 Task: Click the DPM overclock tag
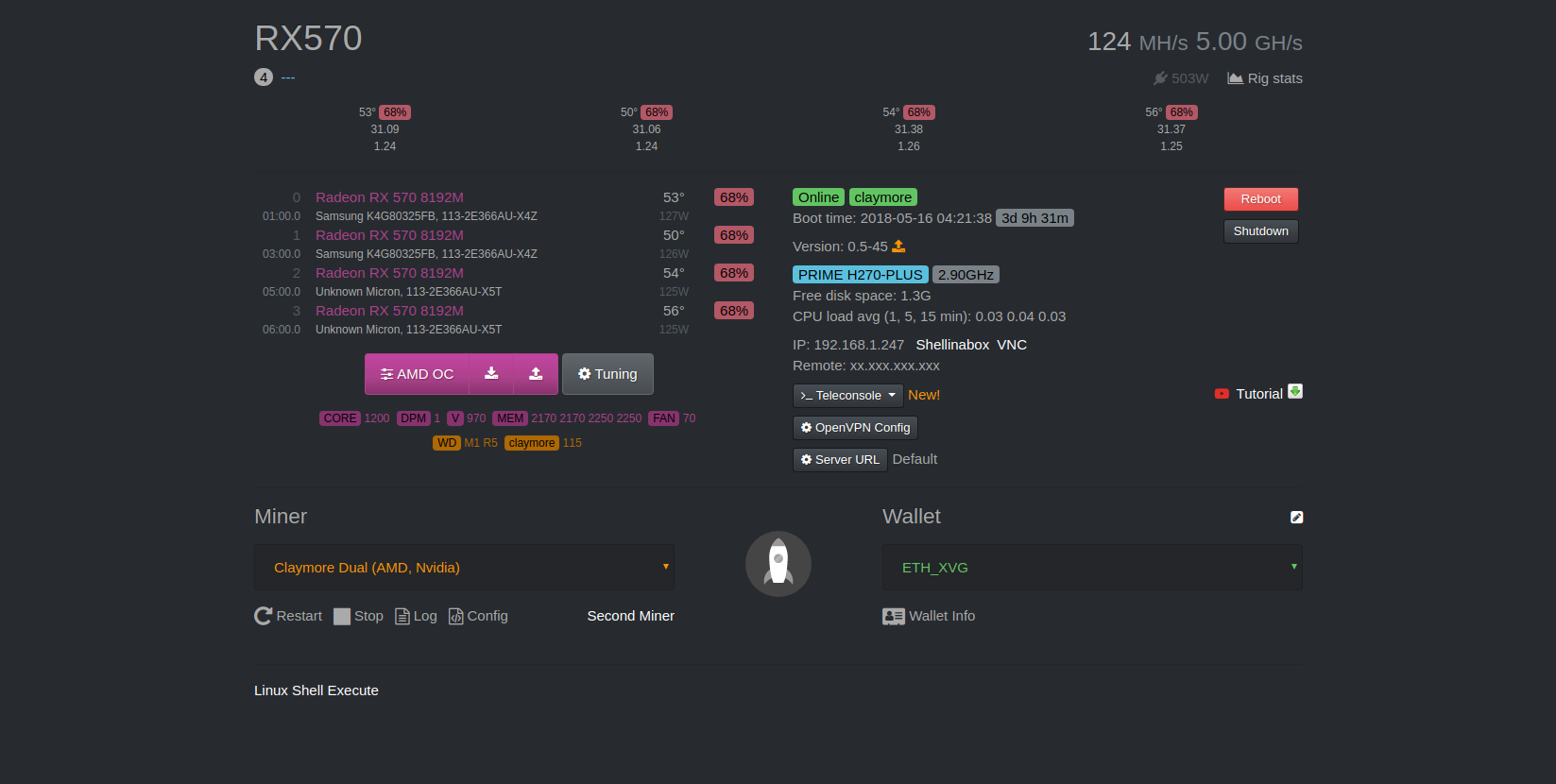tap(413, 418)
